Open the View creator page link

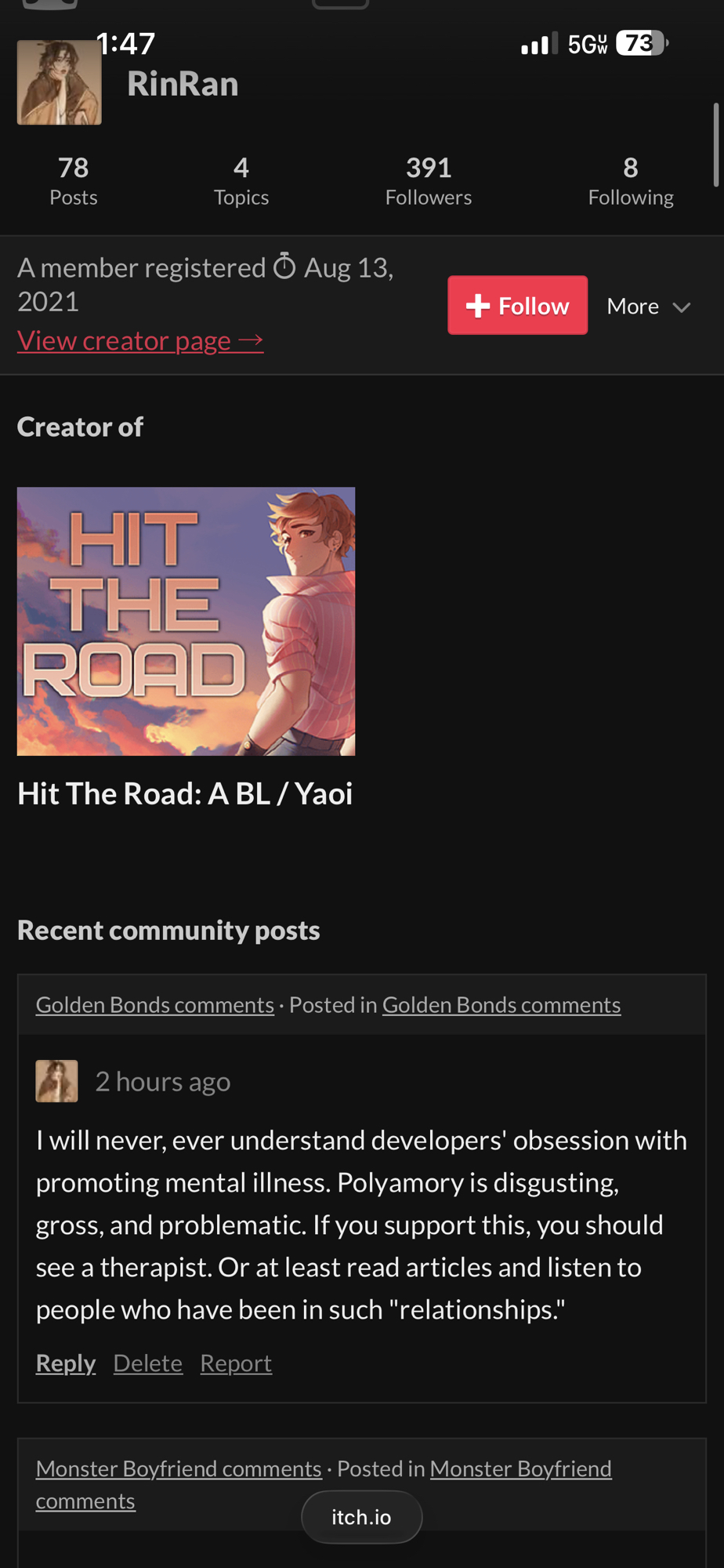pos(140,340)
